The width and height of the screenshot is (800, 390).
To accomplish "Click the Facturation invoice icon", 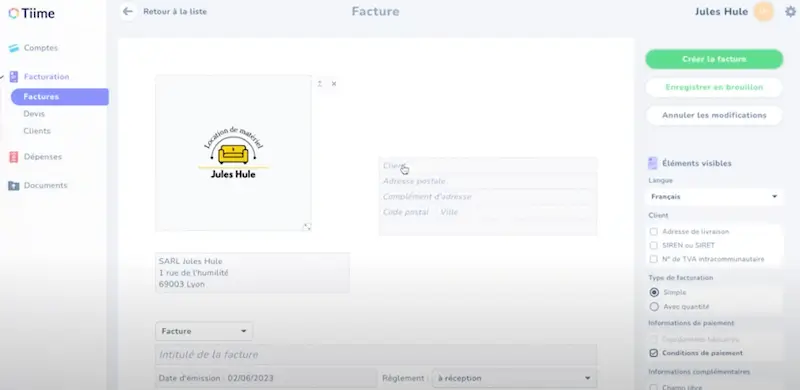I will (x=14, y=77).
